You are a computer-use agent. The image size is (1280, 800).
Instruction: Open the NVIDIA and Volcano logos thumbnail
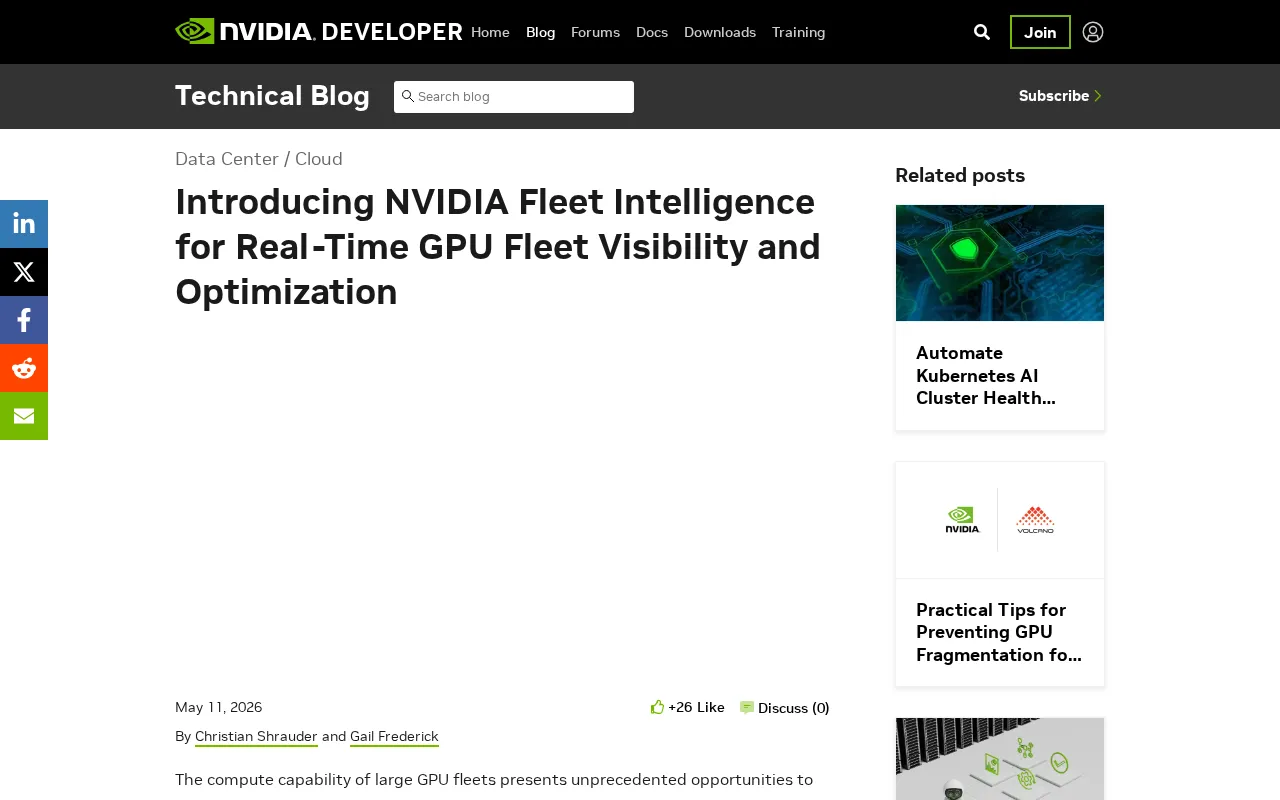(1000, 520)
